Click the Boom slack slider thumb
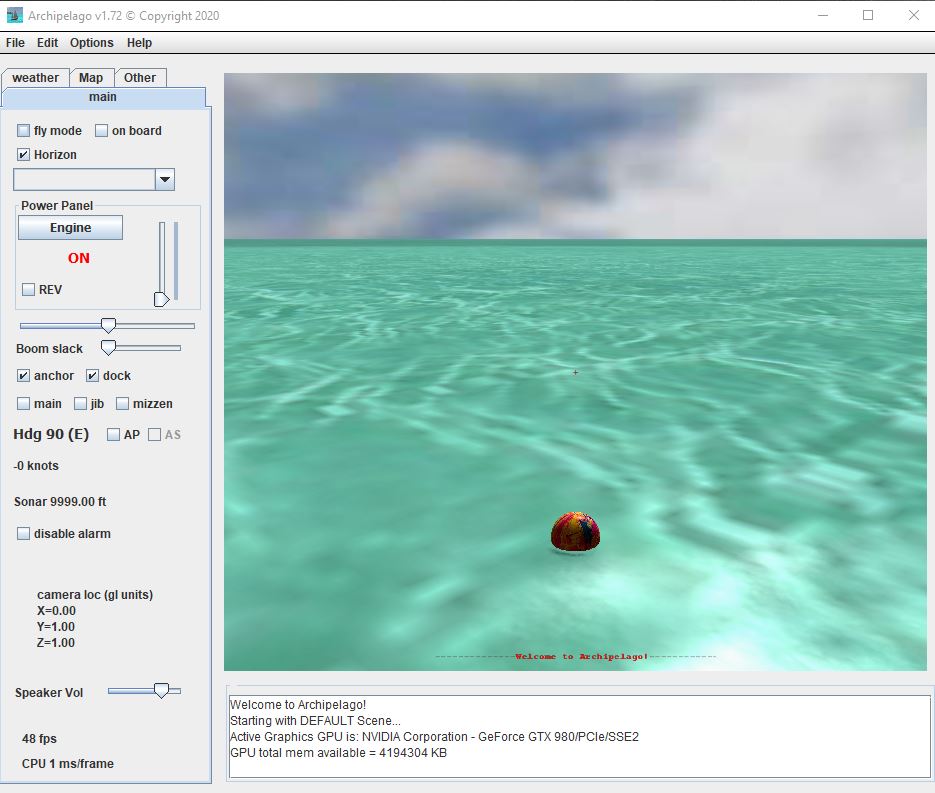 coord(108,348)
